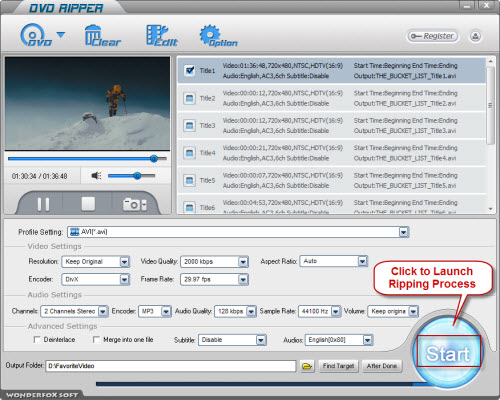
Task: Browse output folder with folder icon
Action: pos(307,366)
